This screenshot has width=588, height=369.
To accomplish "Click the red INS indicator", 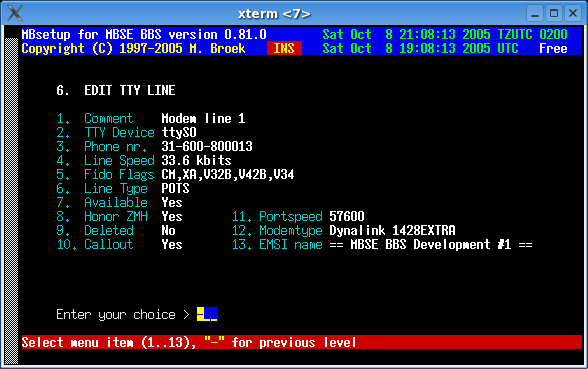I will click(x=284, y=48).
